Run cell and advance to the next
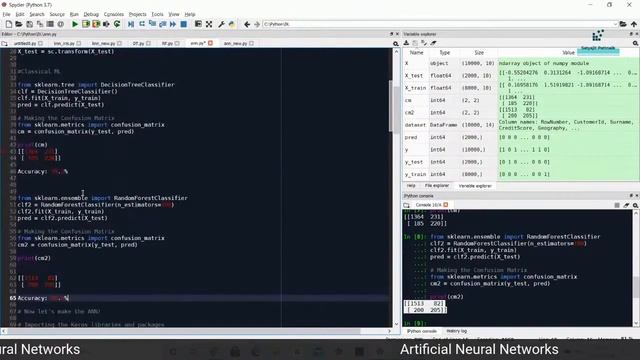The image size is (640, 360). click(96, 24)
